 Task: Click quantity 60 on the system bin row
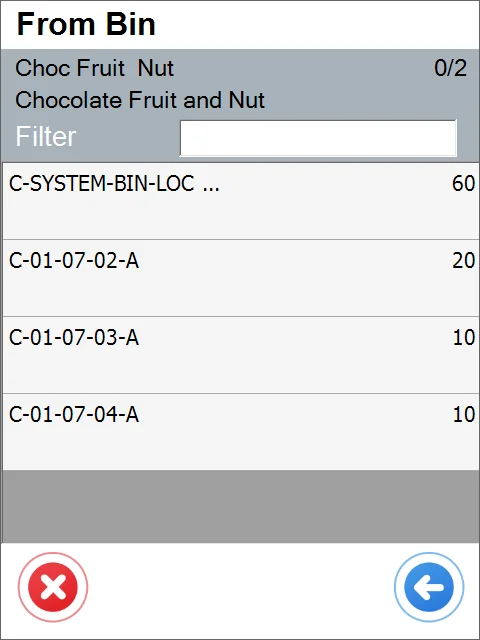pos(464,184)
